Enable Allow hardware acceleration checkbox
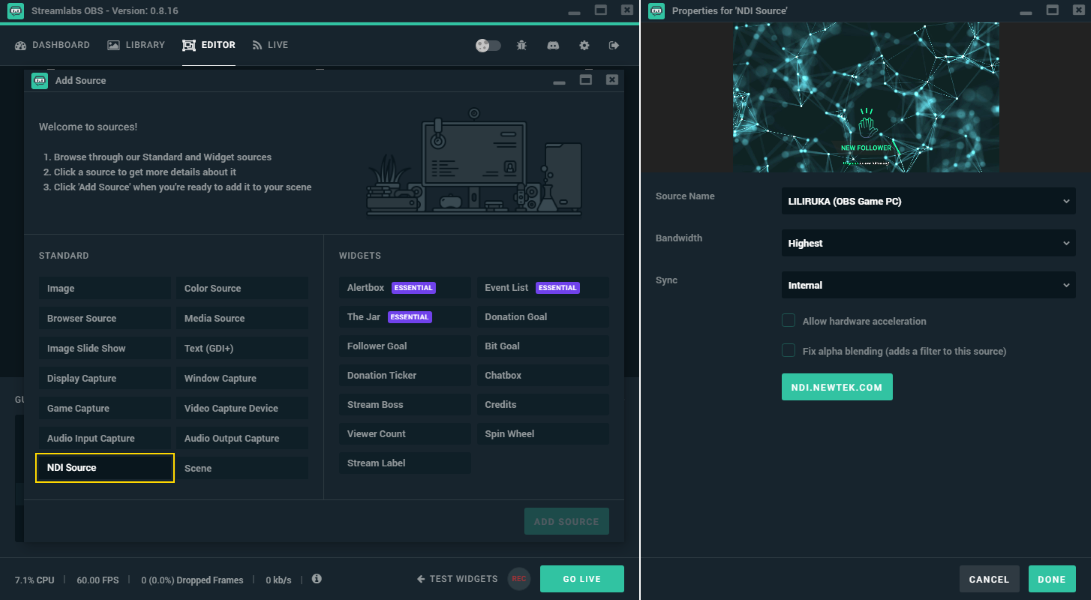Screen dimensions: 1091x600 (788, 320)
